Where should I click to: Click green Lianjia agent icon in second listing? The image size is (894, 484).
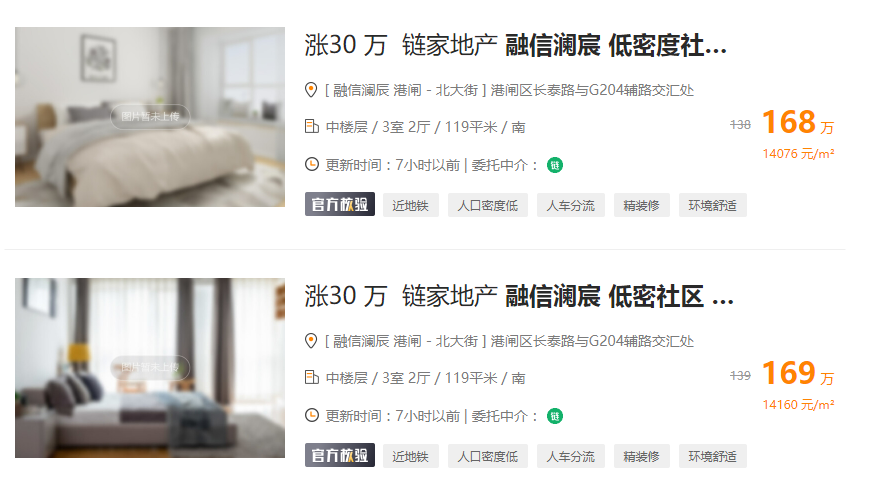click(x=555, y=416)
